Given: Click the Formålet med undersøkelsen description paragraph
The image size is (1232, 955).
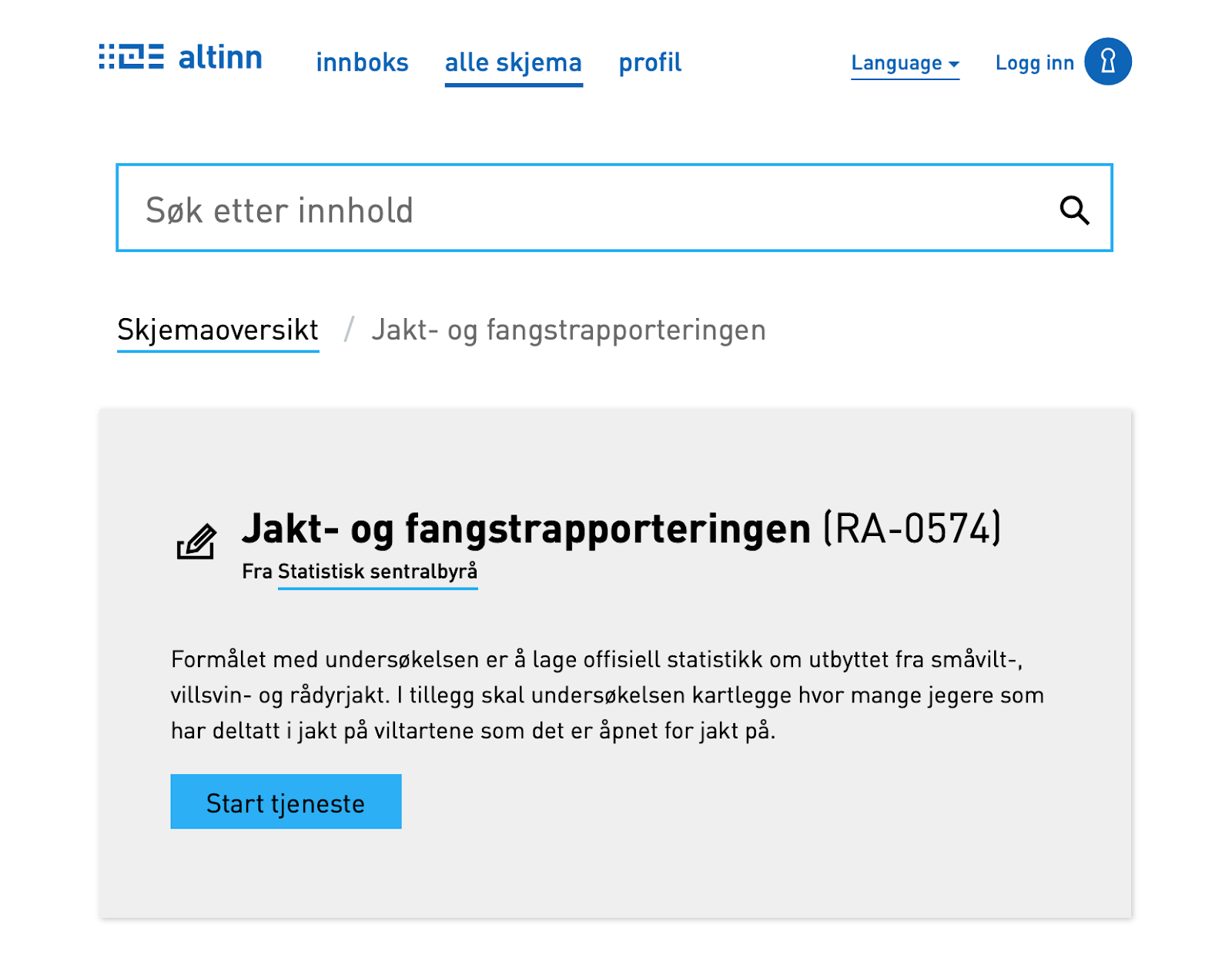Looking at the screenshot, I should (608, 695).
